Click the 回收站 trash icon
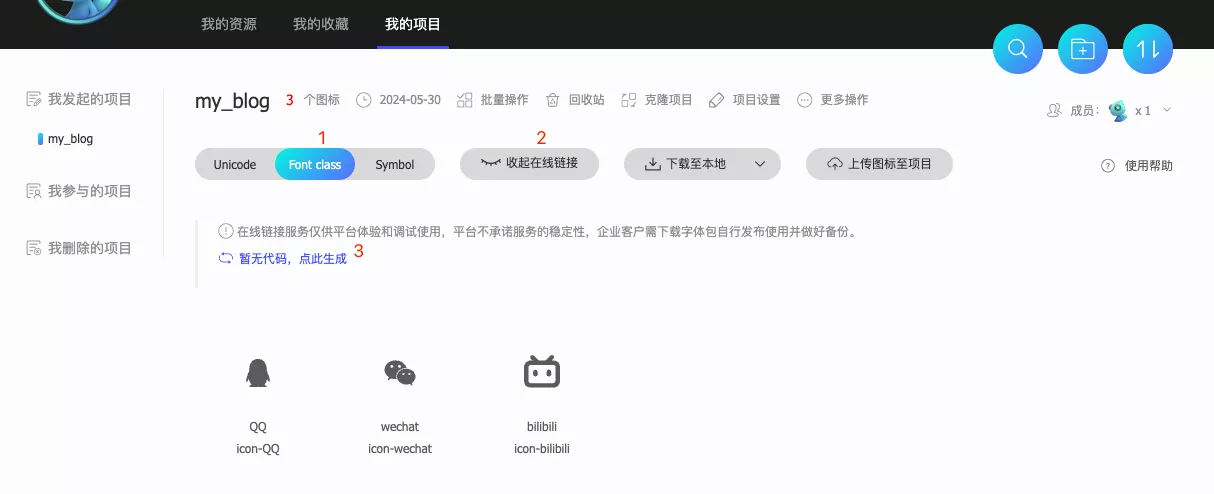Viewport: 1214px width, 494px height. (552, 100)
